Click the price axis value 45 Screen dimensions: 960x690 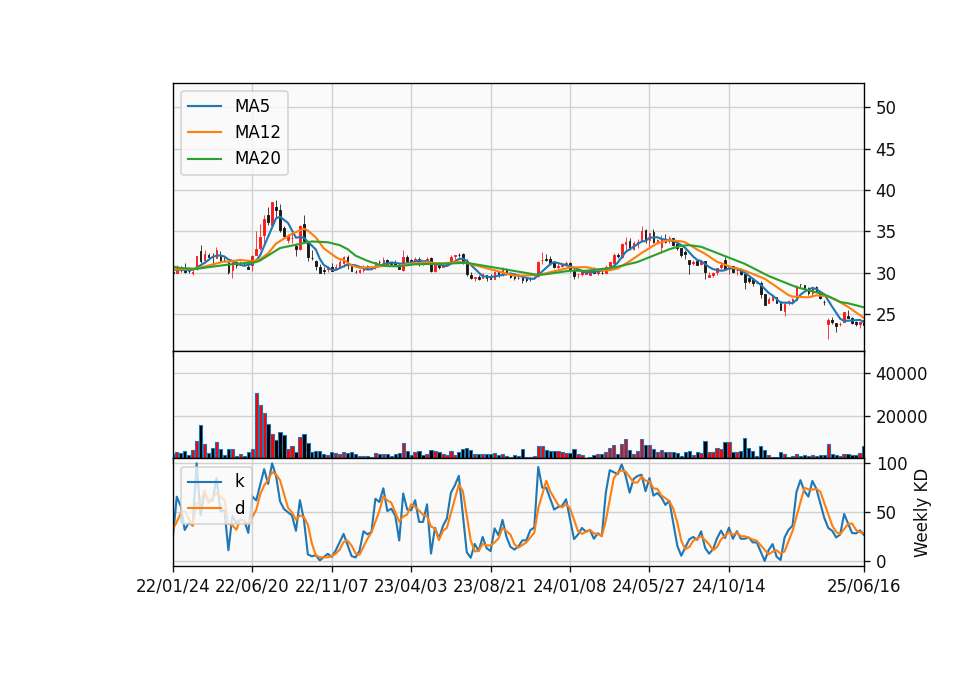885,149
